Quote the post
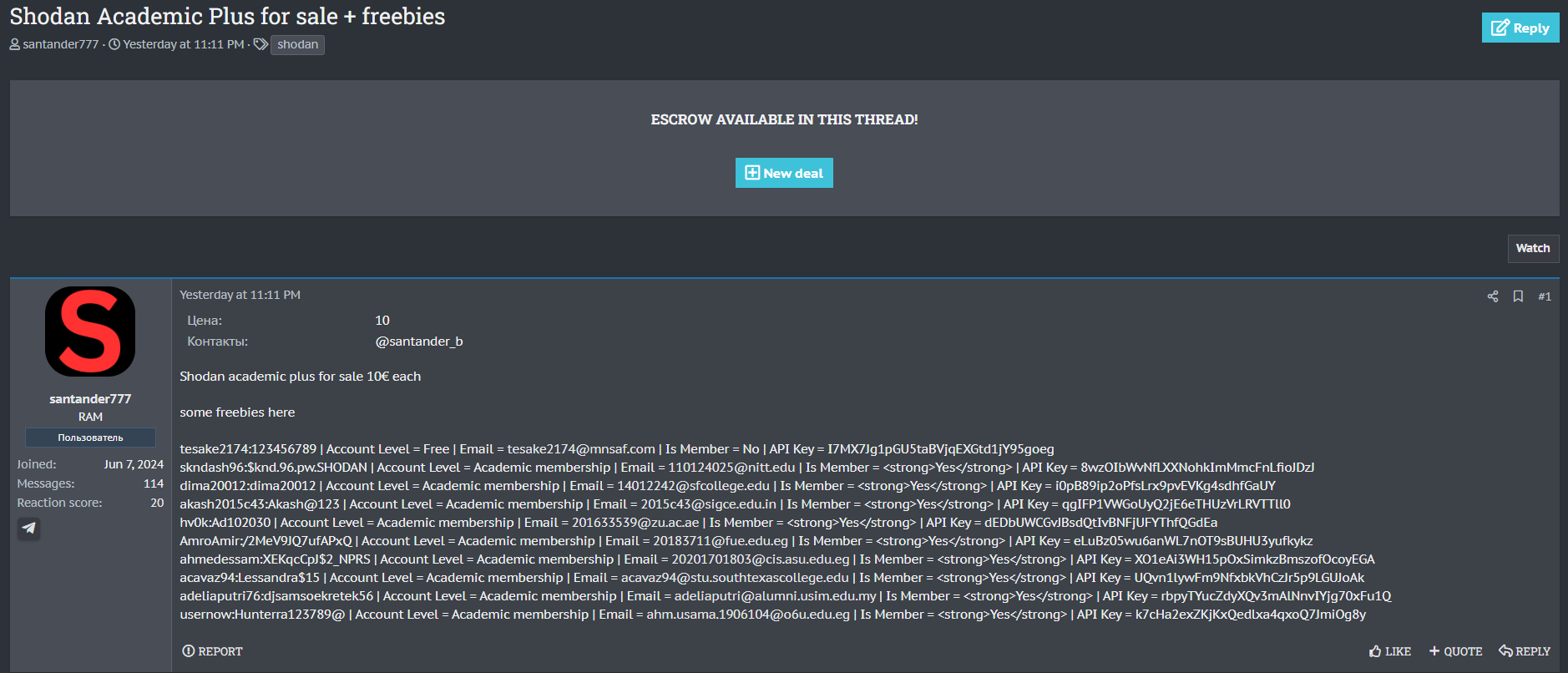The image size is (1568, 673). pyautogui.click(x=1455, y=651)
